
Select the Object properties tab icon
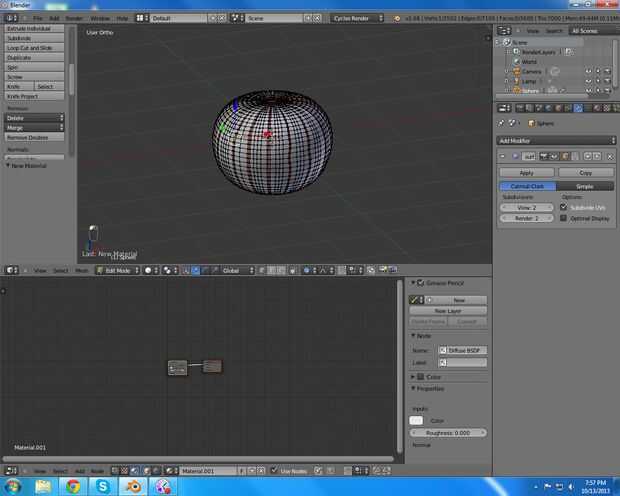pos(558,108)
